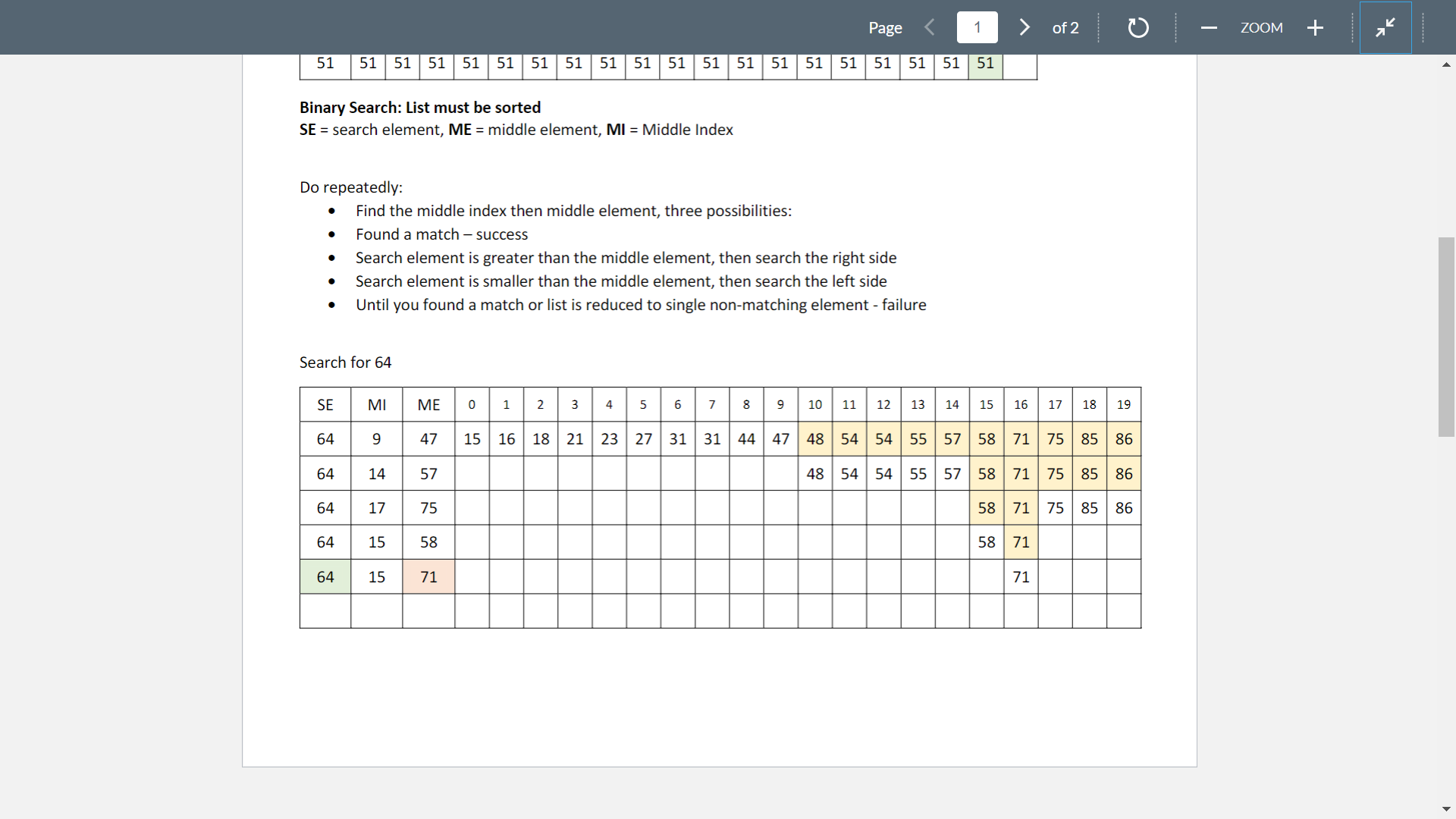This screenshot has width=1456, height=819.
Task: Click the green highlighted 64 cell
Action: pyautogui.click(x=325, y=577)
